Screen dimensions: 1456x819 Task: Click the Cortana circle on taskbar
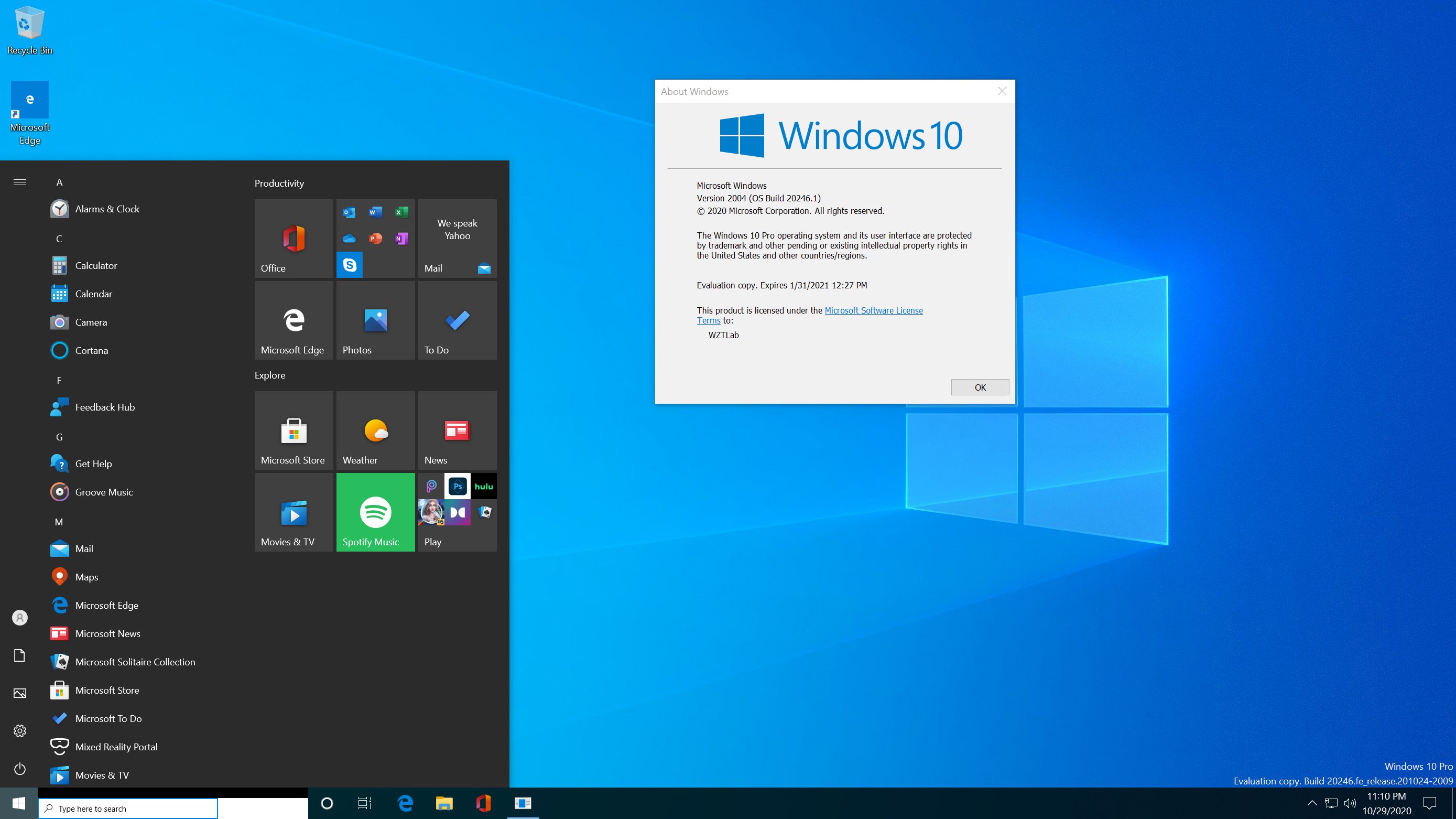[x=327, y=803]
